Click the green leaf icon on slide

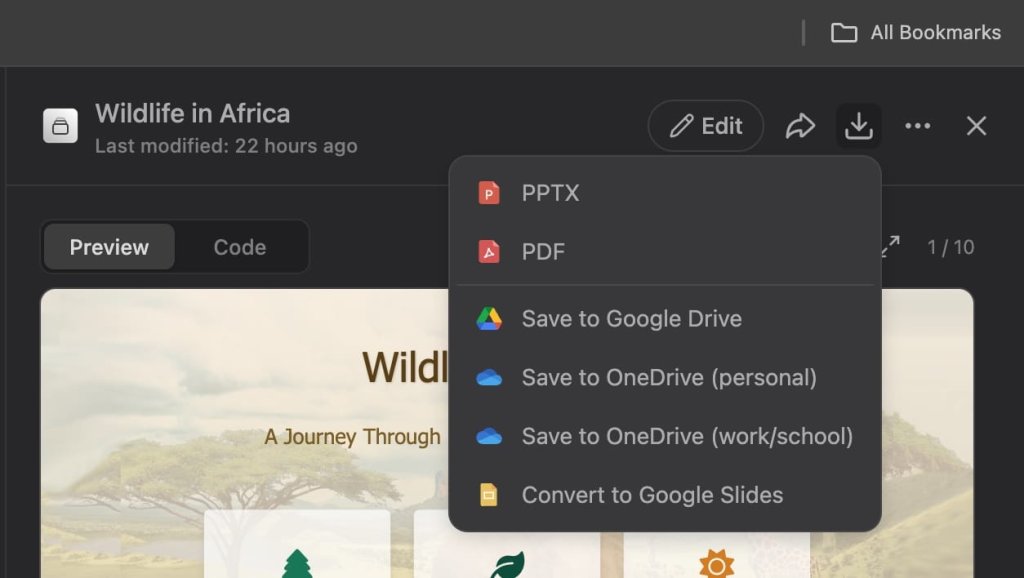click(x=507, y=564)
